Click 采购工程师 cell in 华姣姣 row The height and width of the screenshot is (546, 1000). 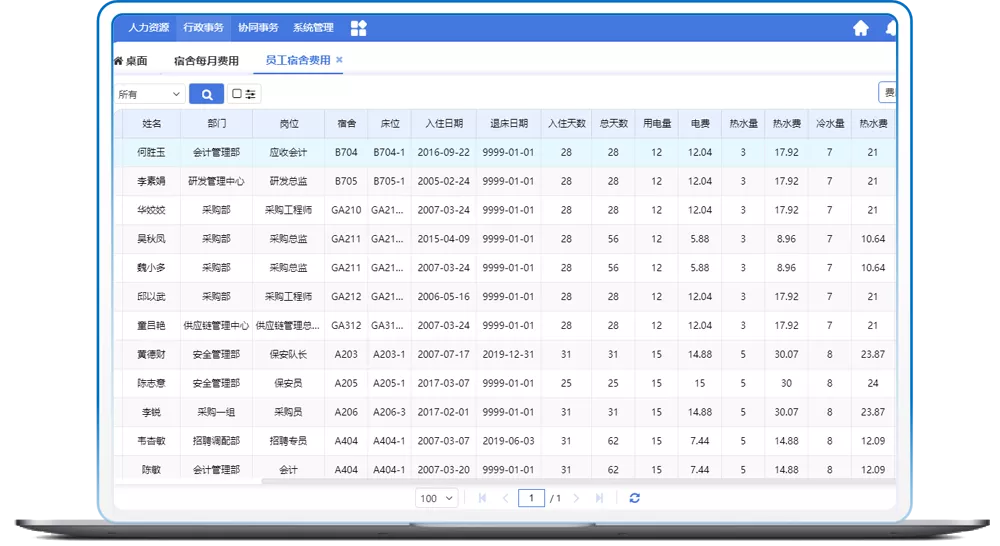288,210
